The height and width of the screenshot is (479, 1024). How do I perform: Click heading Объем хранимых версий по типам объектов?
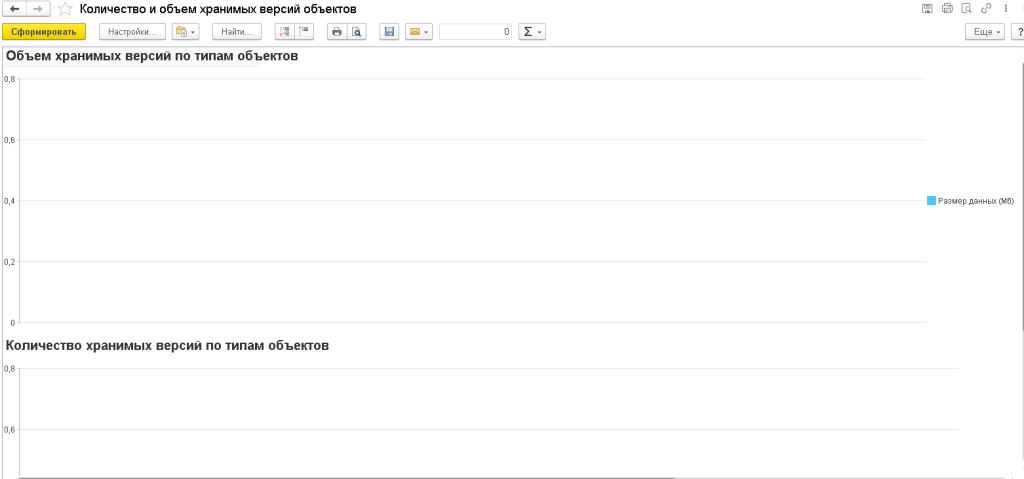click(152, 56)
